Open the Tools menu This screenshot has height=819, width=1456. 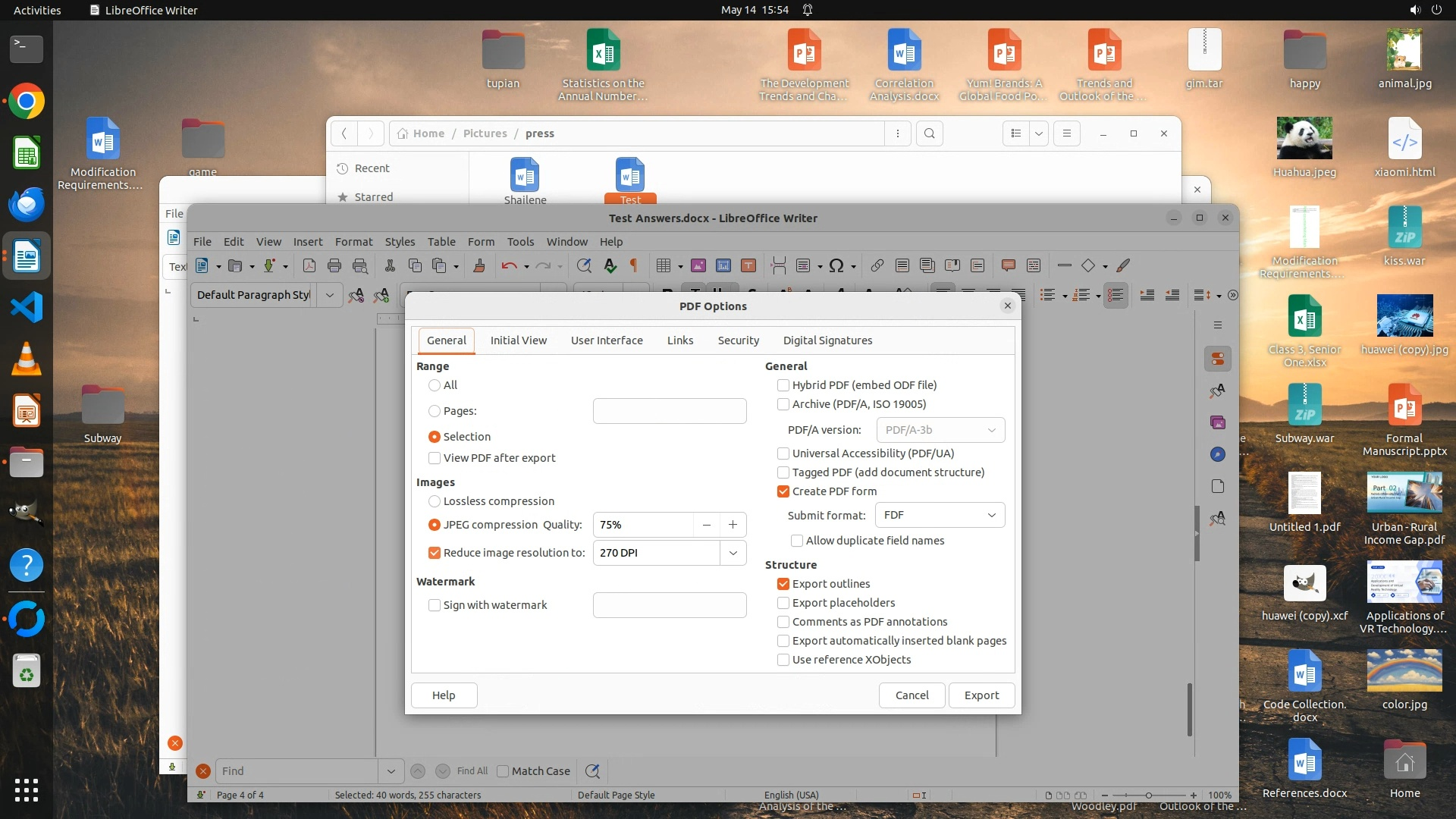(x=520, y=242)
